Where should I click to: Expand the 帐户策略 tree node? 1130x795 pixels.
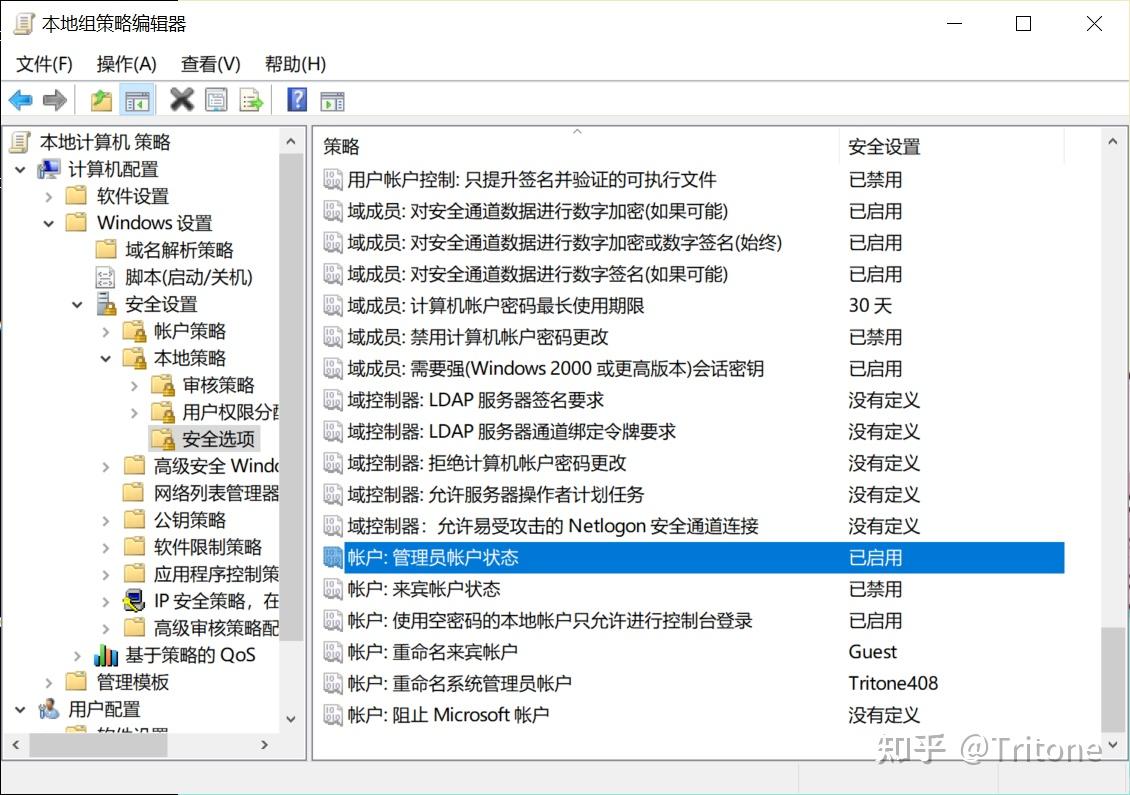(104, 331)
